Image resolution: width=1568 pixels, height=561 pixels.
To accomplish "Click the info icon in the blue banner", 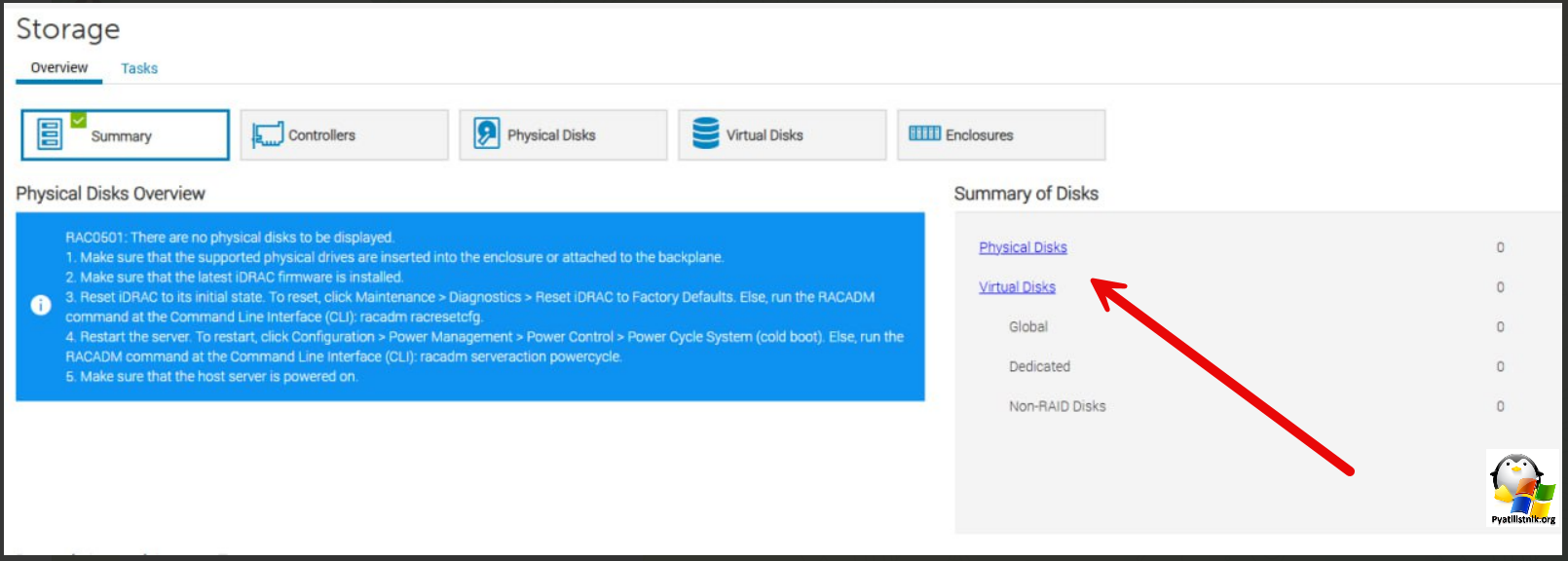I will click(41, 305).
